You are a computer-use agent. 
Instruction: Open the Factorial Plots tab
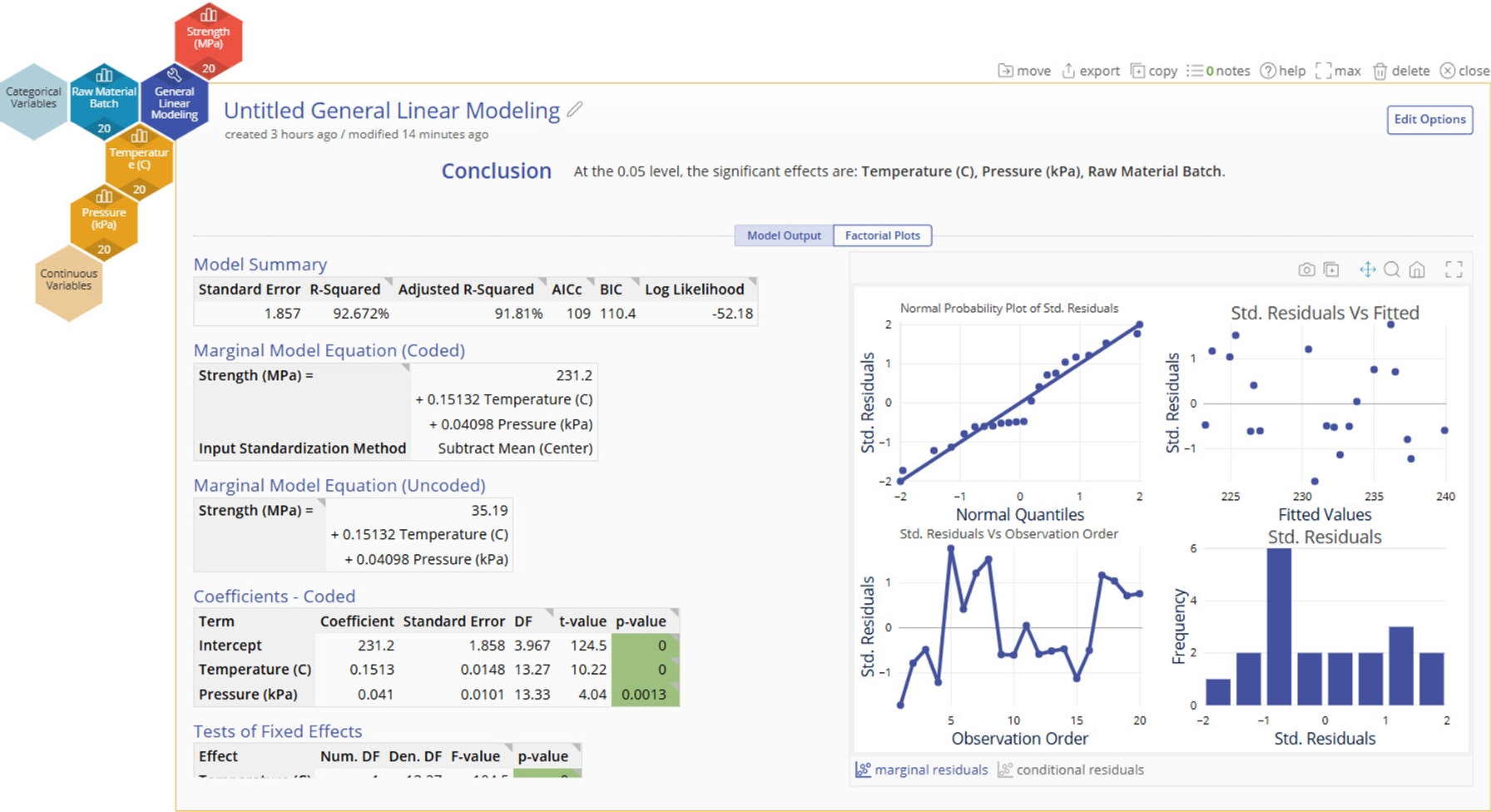[x=883, y=235]
